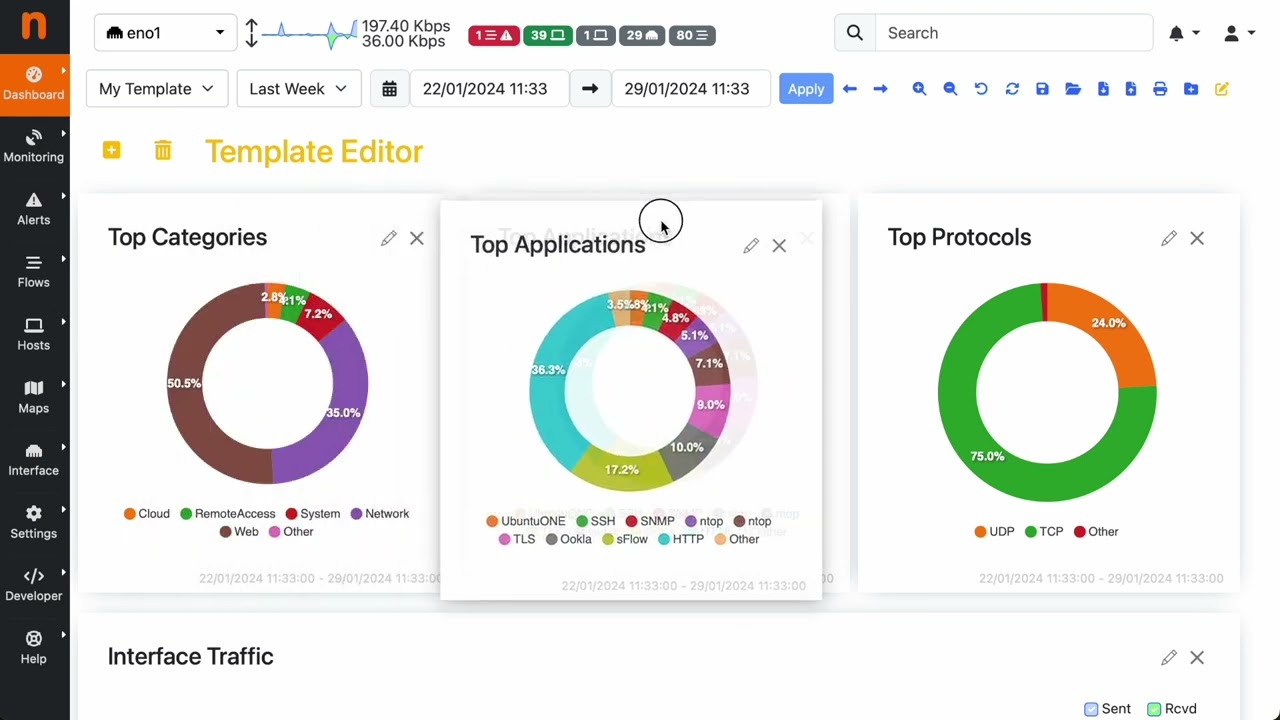1280x720 pixels.
Task: Toggle the Sent legend in Interface Traffic
Action: pyautogui.click(x=1108, y=709)
